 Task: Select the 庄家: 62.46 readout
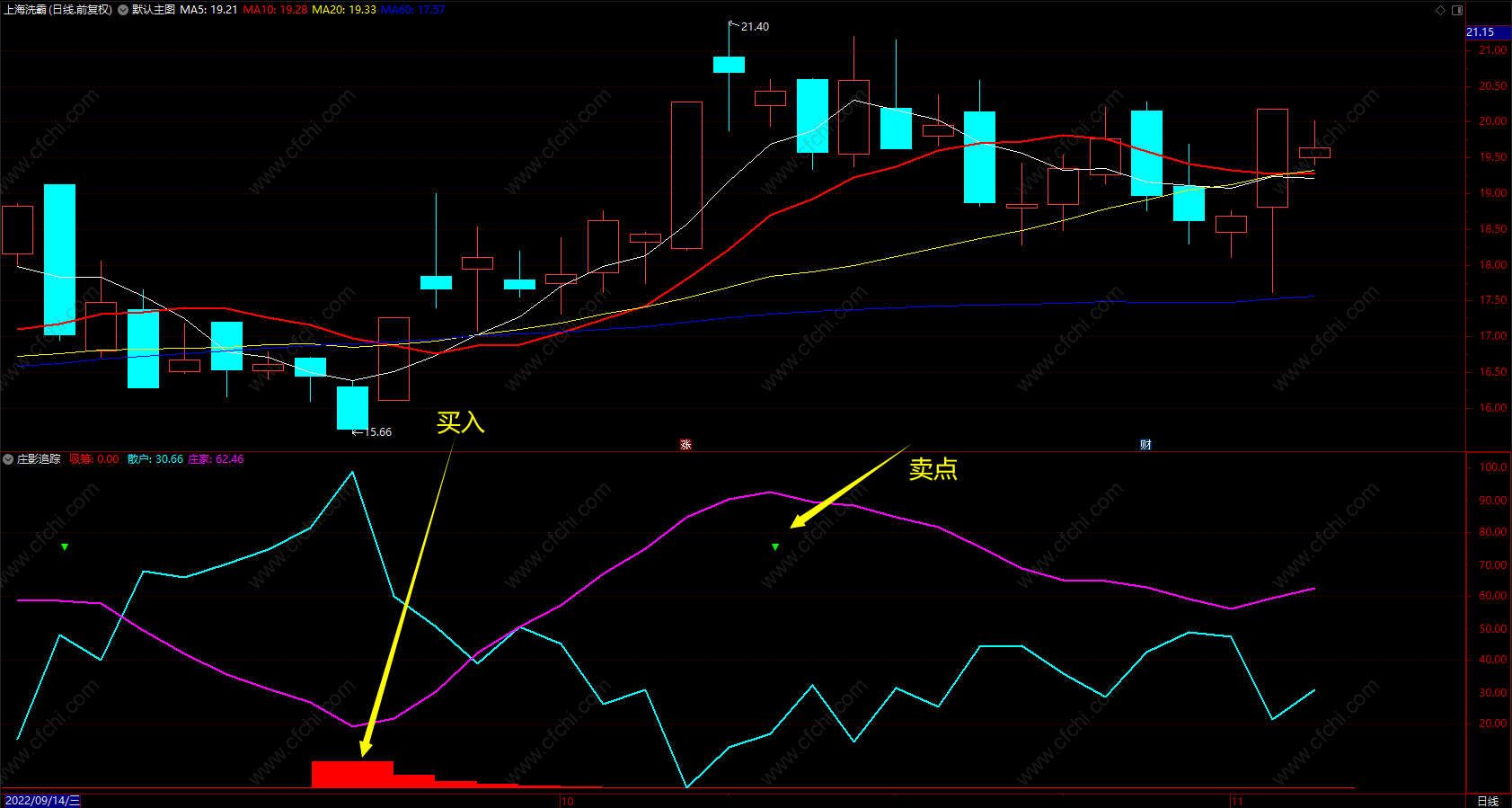click(216, 459)
